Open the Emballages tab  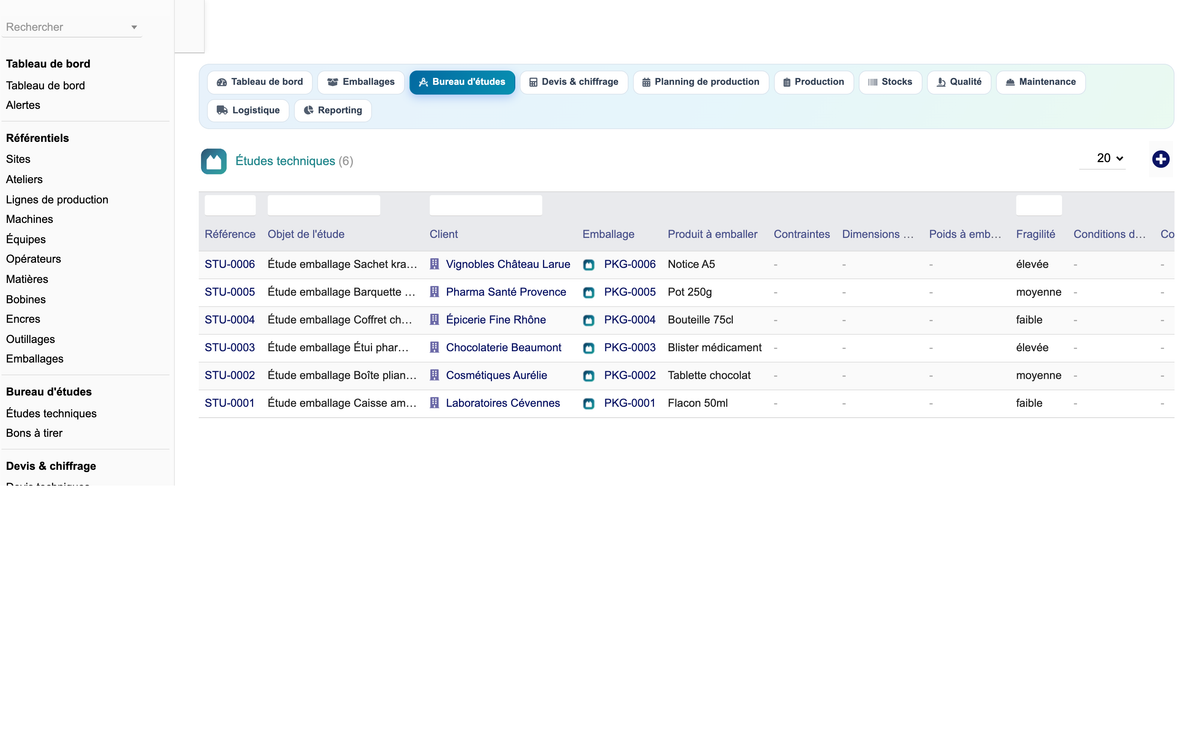coord(361,82)
